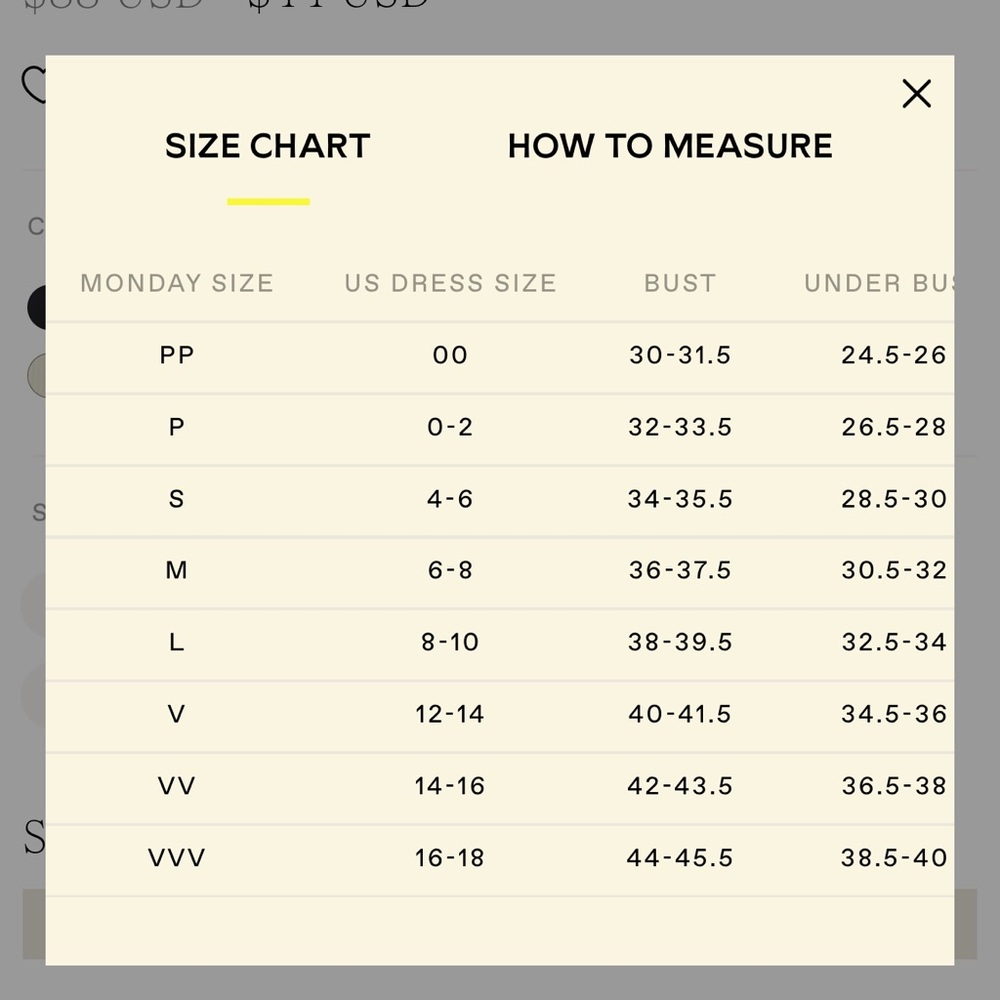This screenshot has width=1000, height=1000.
Task: Click the L size row label
Action: pyautogui.click(x=177, y=642)
